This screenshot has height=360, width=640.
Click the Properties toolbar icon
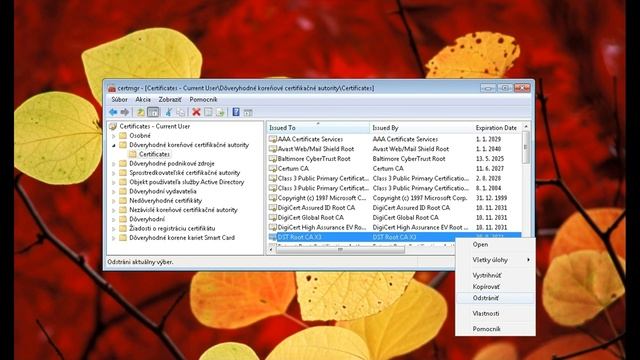point(208,112)
